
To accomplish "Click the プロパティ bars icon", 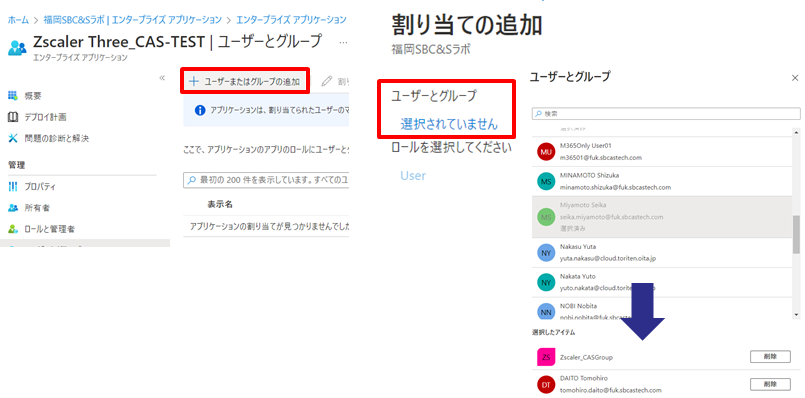I will pyautogui.click(x=13, y=187).
